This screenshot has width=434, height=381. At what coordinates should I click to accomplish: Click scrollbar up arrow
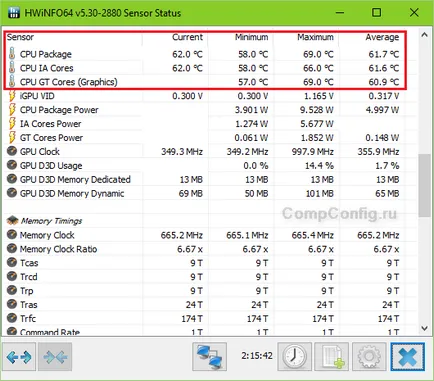tap(424, 35)
